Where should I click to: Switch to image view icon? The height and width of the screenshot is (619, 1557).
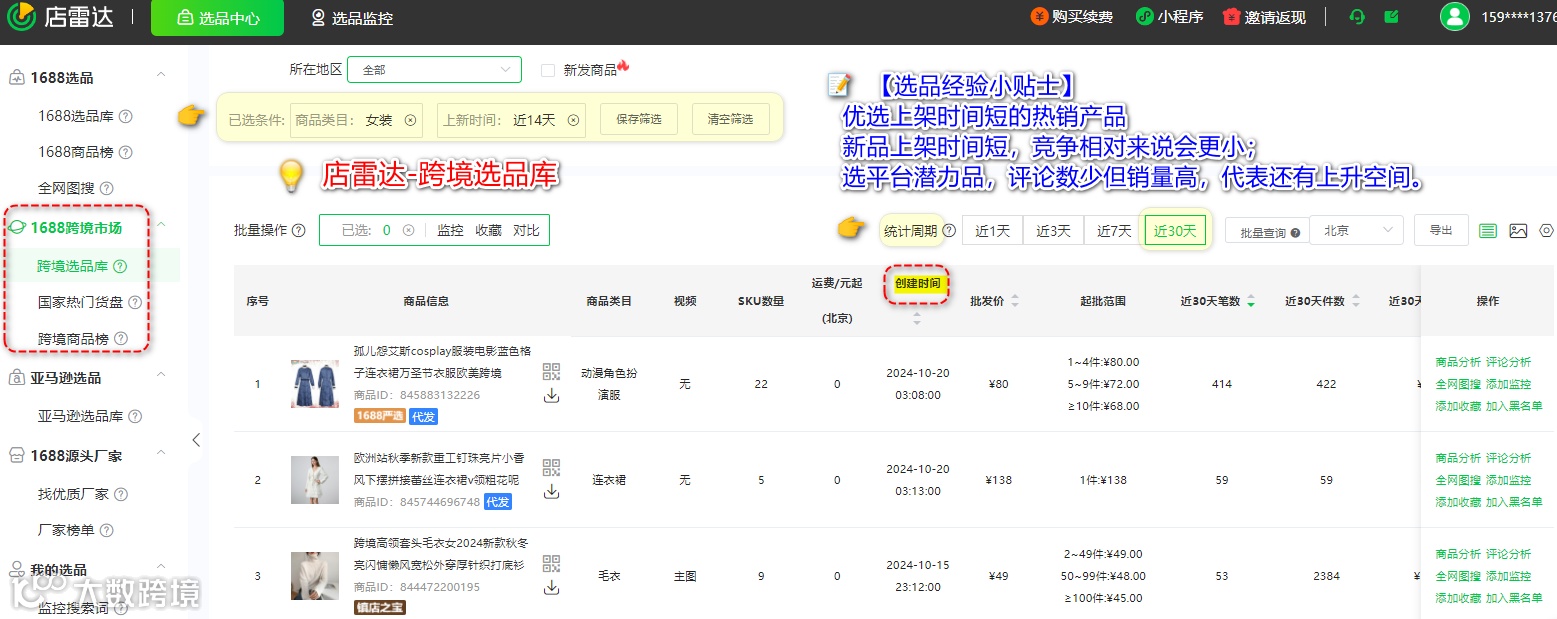(x=1518, y=230)
